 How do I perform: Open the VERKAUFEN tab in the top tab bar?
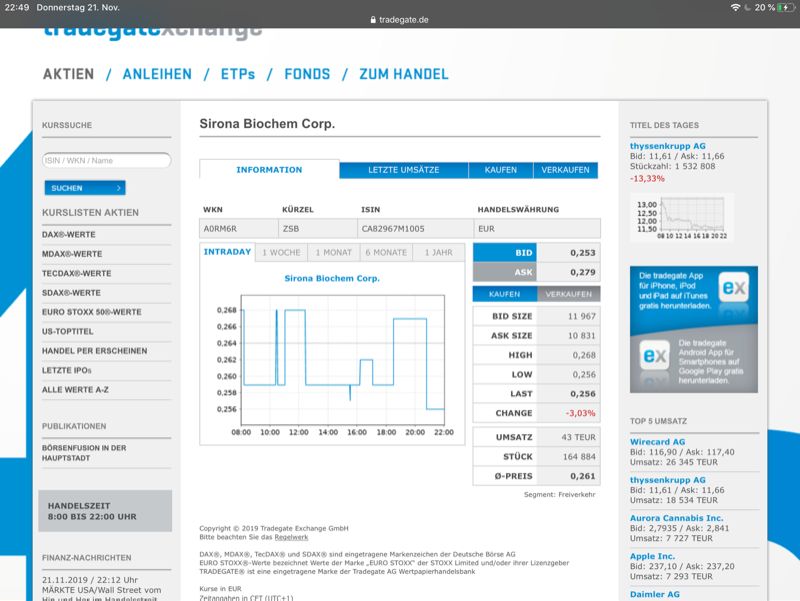(565, 170)
